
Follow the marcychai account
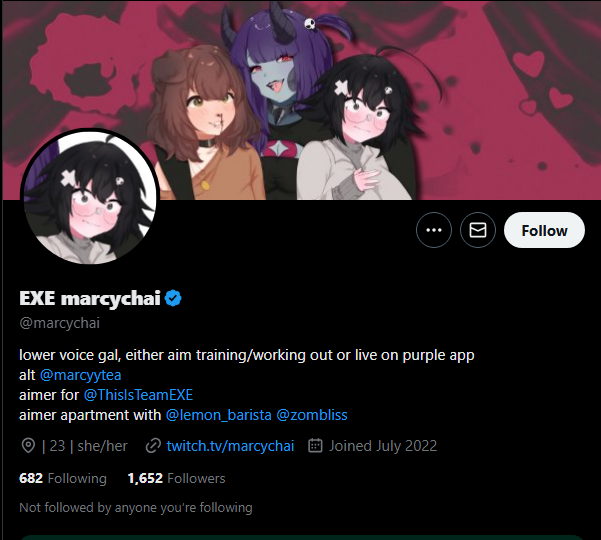pyautogui.click(x=544, y=230)
